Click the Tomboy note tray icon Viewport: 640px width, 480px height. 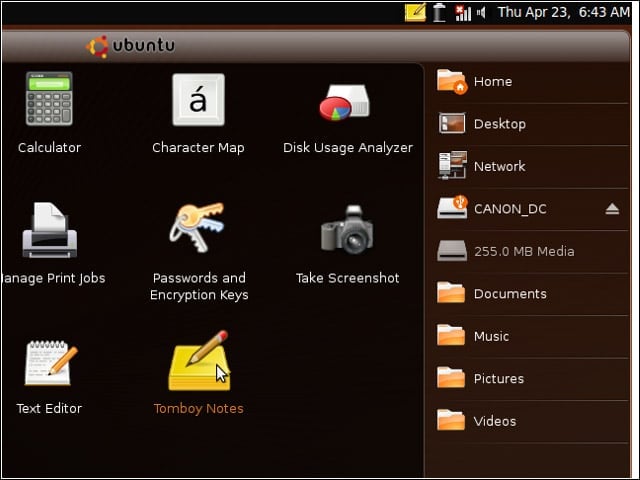pos(415,12)
